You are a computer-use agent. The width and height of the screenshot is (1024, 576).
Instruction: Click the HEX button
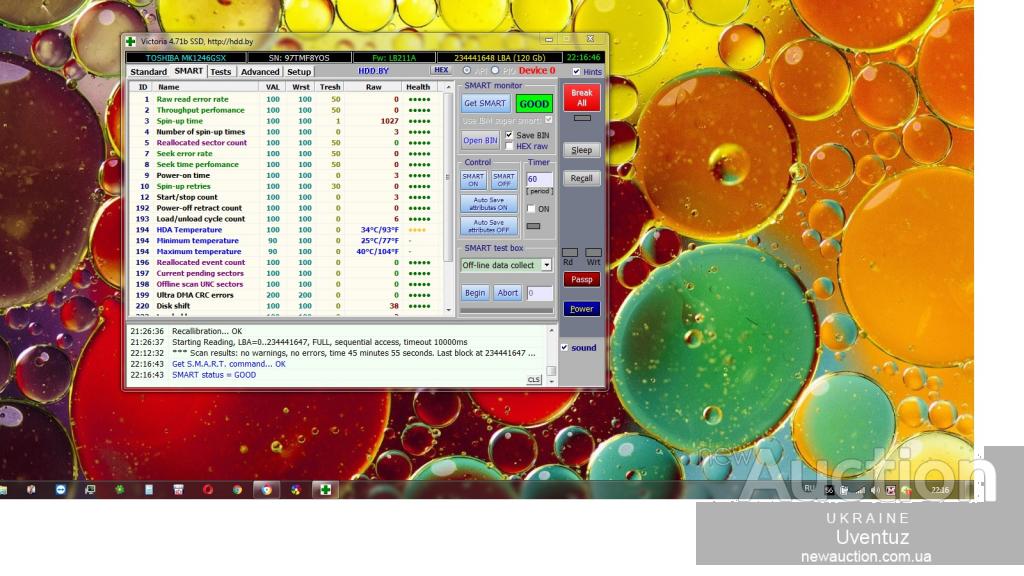tap(441, 70)
